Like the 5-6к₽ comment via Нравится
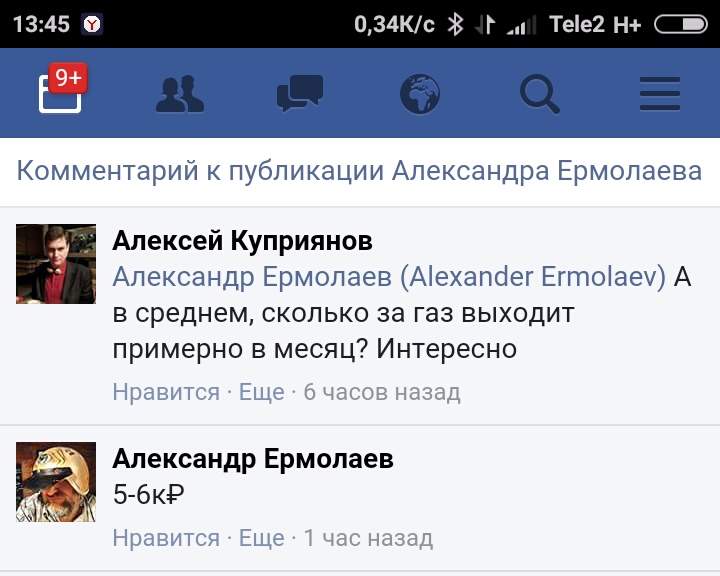The image size is (720, 576). tap(166, 538)
